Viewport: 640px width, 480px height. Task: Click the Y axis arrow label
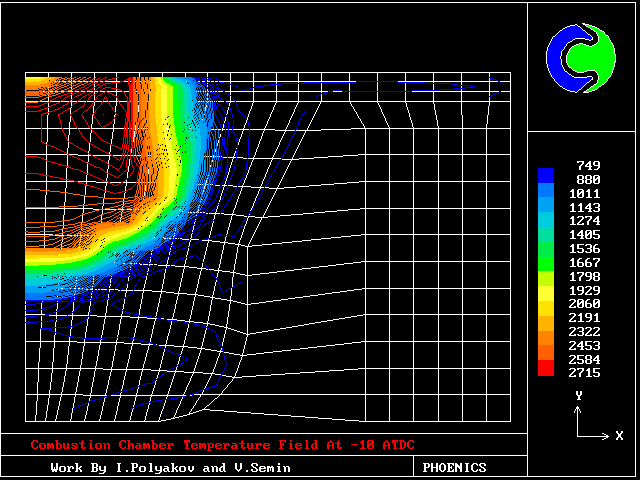tap(578, 396)
